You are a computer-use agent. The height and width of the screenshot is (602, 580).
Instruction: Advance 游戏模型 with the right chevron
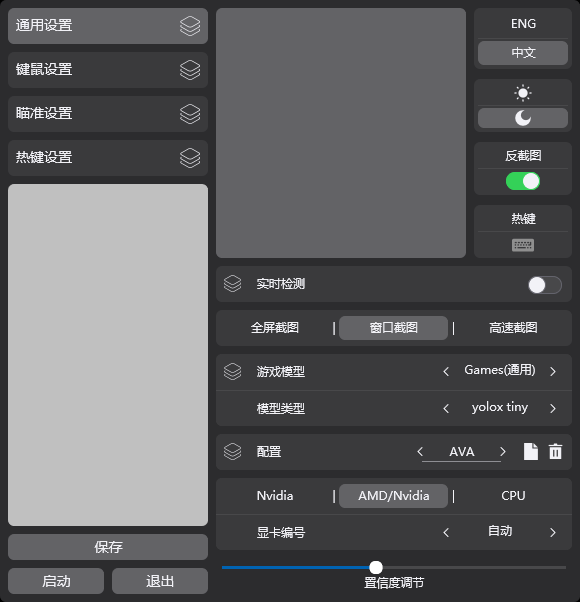(553, 371)
